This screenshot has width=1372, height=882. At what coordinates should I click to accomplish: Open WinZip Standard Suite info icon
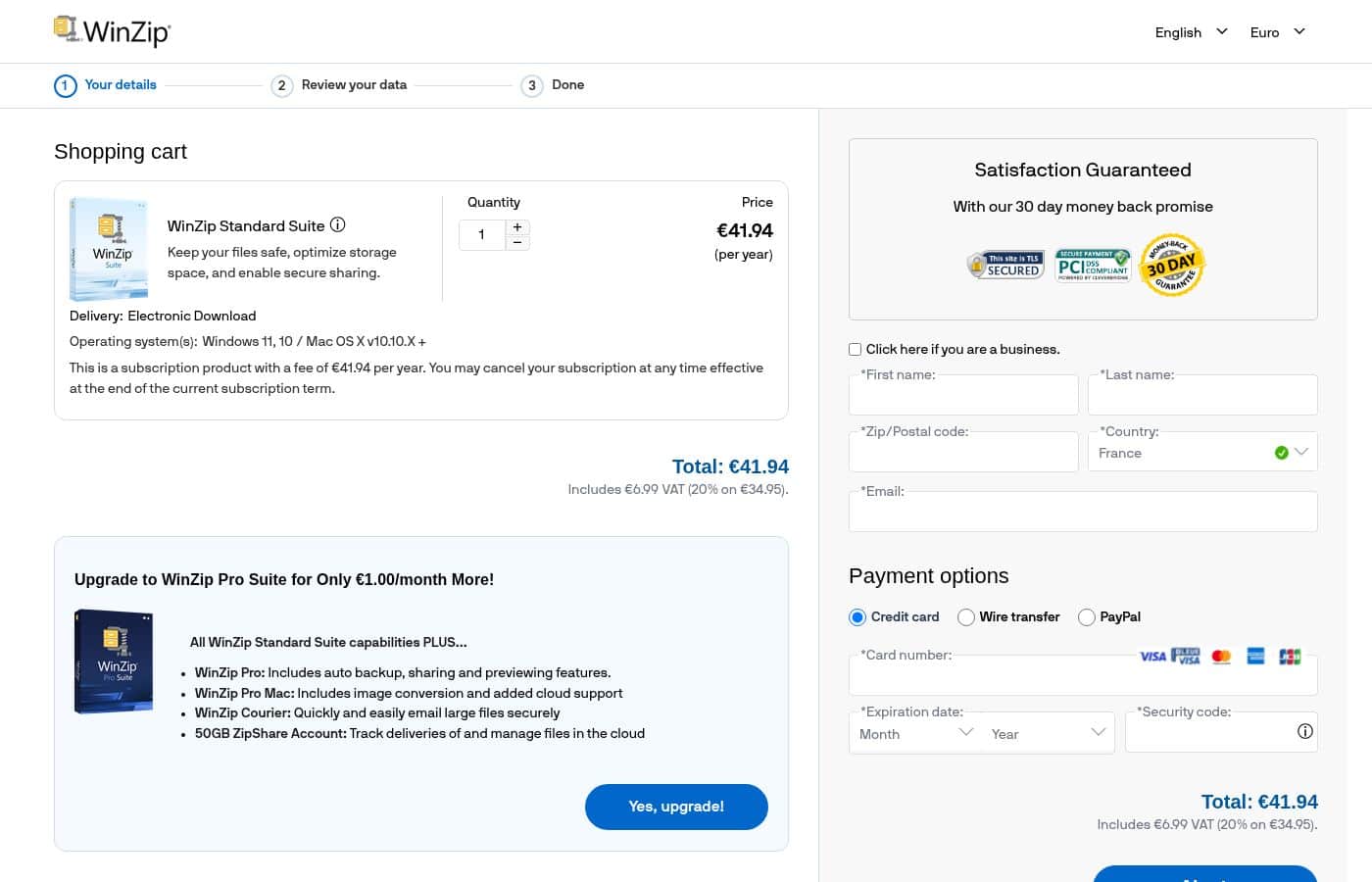[x=337, y=224]
